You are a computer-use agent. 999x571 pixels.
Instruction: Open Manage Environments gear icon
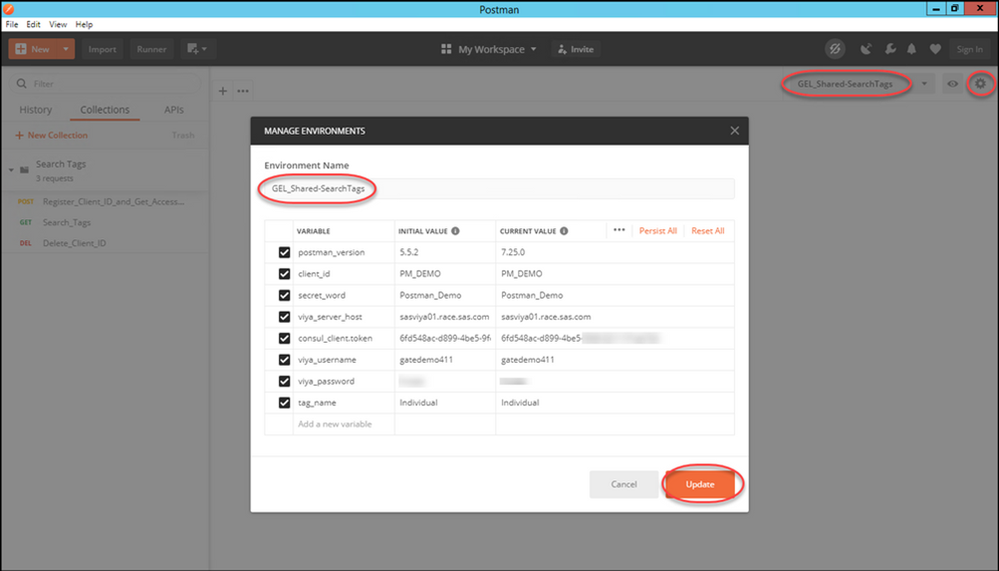[980, 83]
